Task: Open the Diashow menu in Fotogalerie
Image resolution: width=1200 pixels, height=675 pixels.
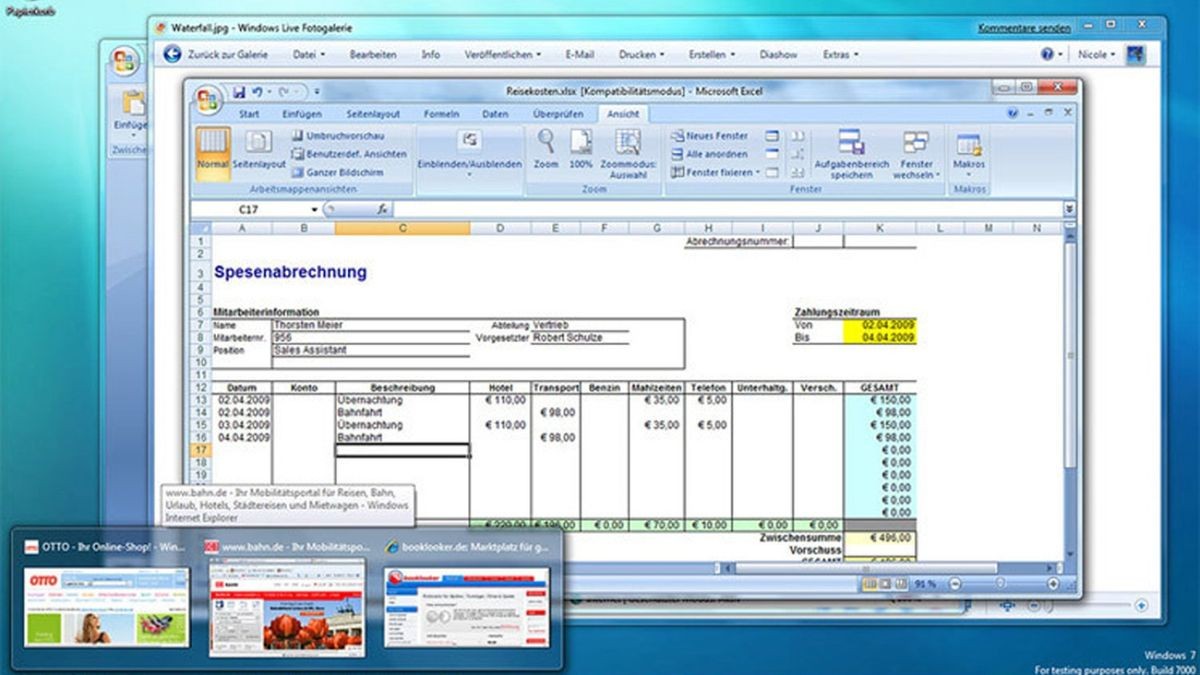Action: click(x=779, y=54)
